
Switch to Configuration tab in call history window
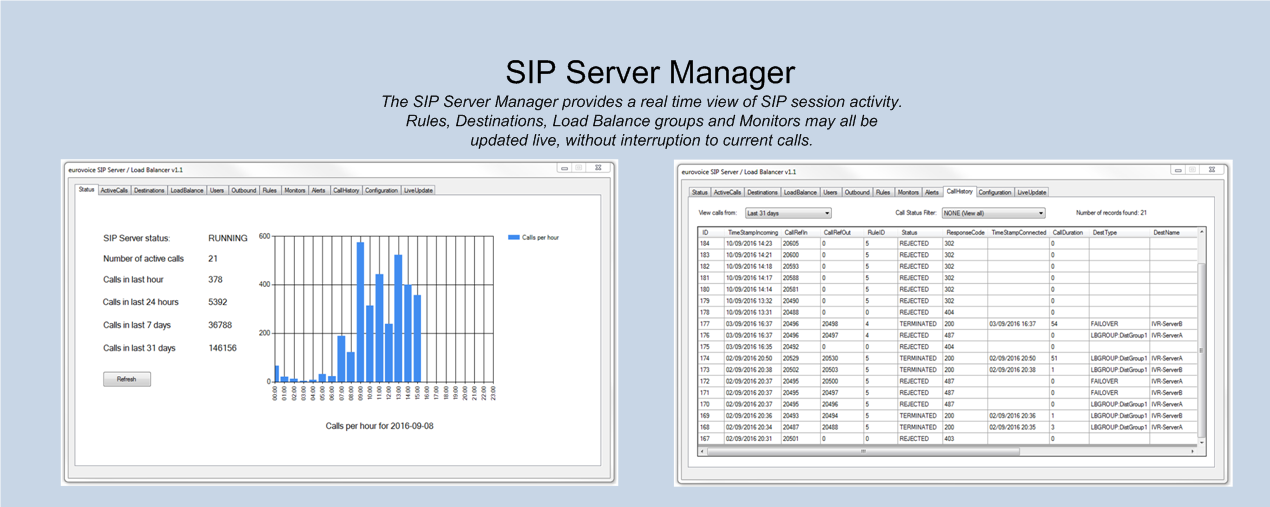click(x=994, y=192)
